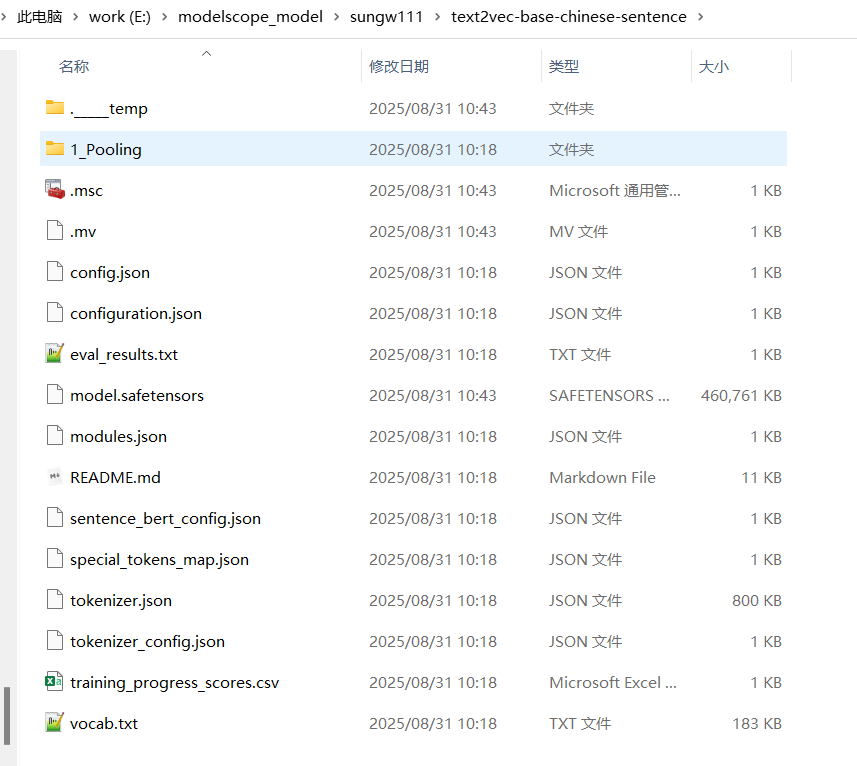Select the config.json file name
Image resolution: width=857 pixels, height=766 pixels.
pos(110,273)
